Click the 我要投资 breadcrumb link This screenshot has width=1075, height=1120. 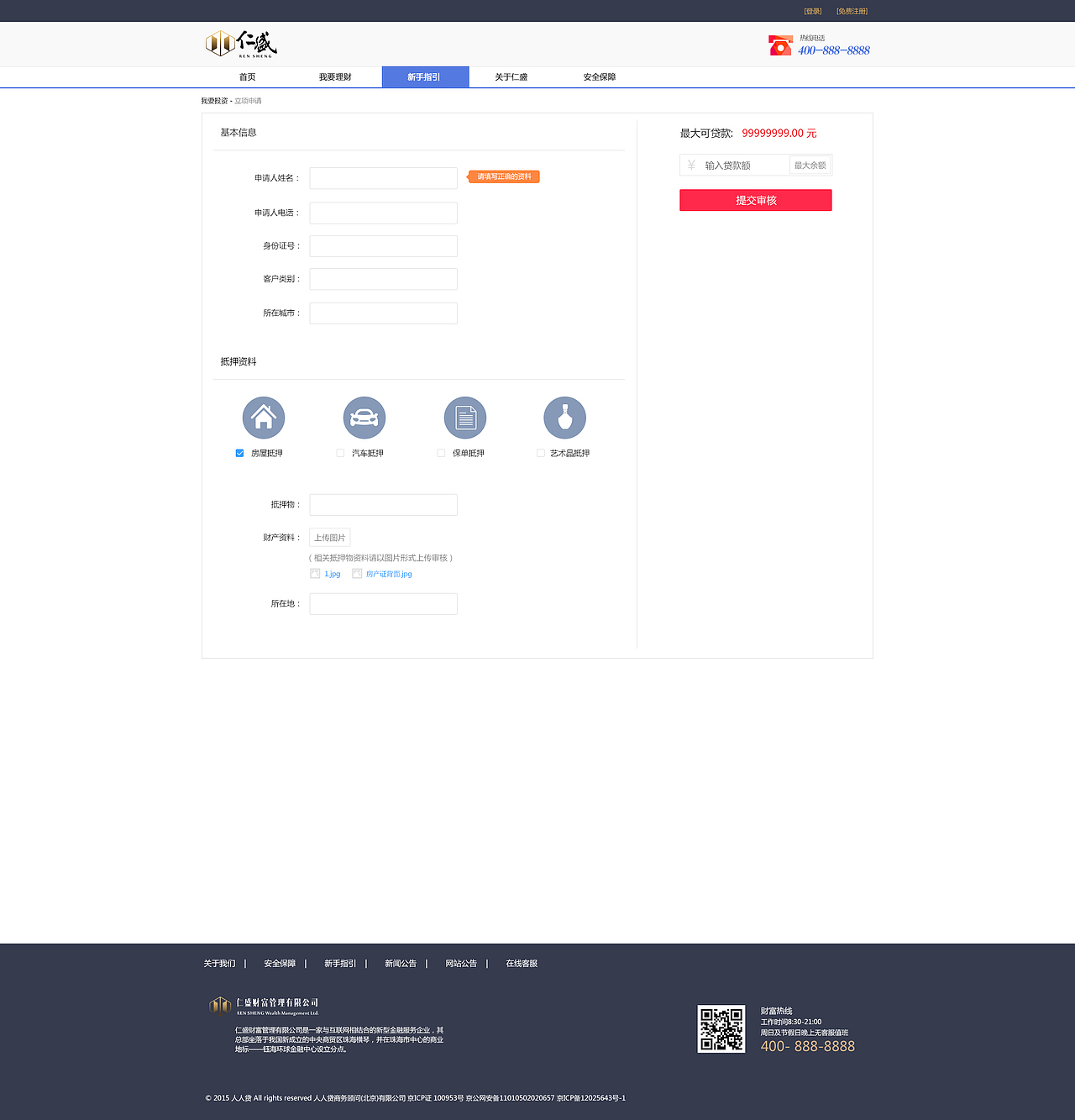214,101
